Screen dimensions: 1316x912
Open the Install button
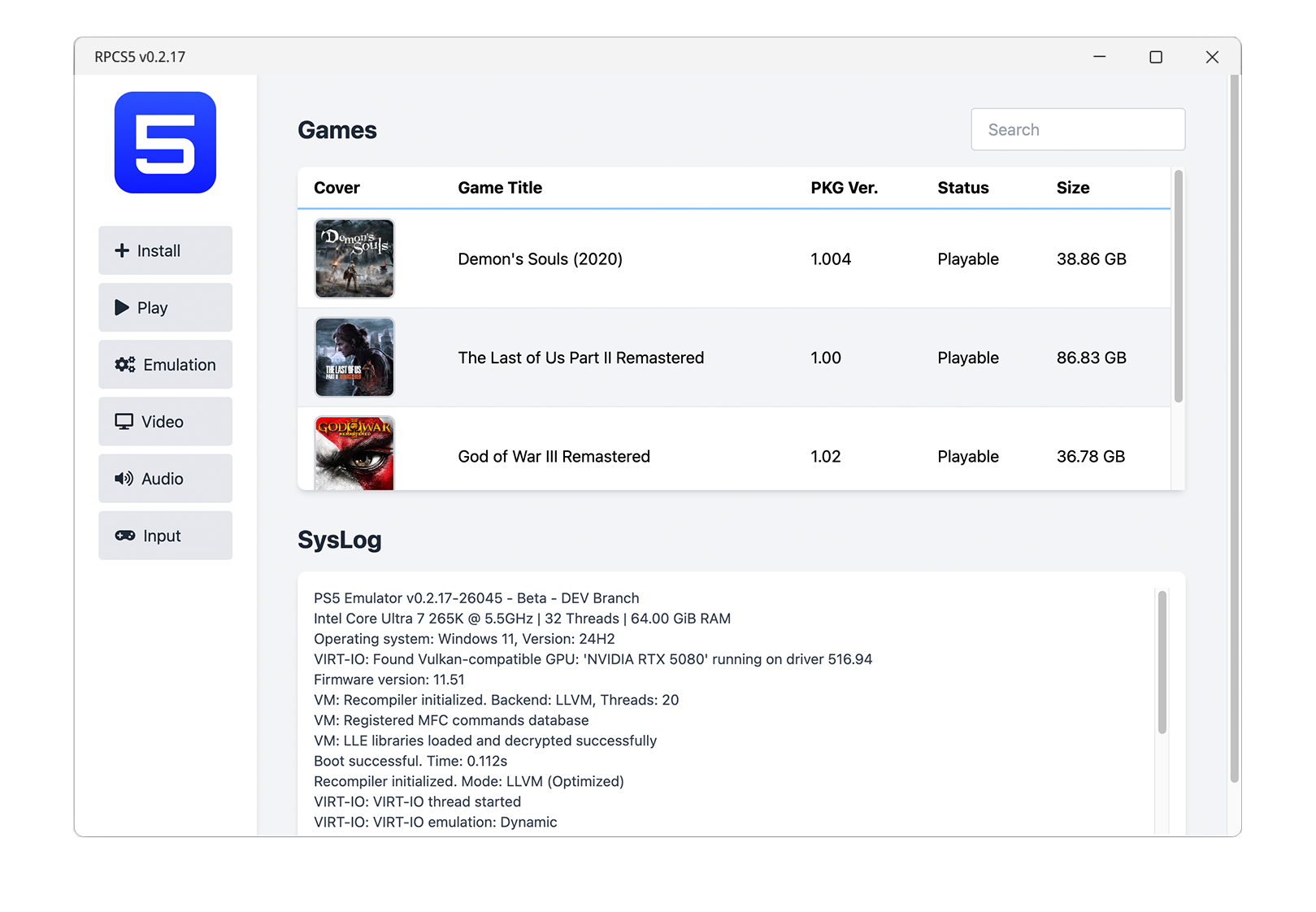click(165, 250)
